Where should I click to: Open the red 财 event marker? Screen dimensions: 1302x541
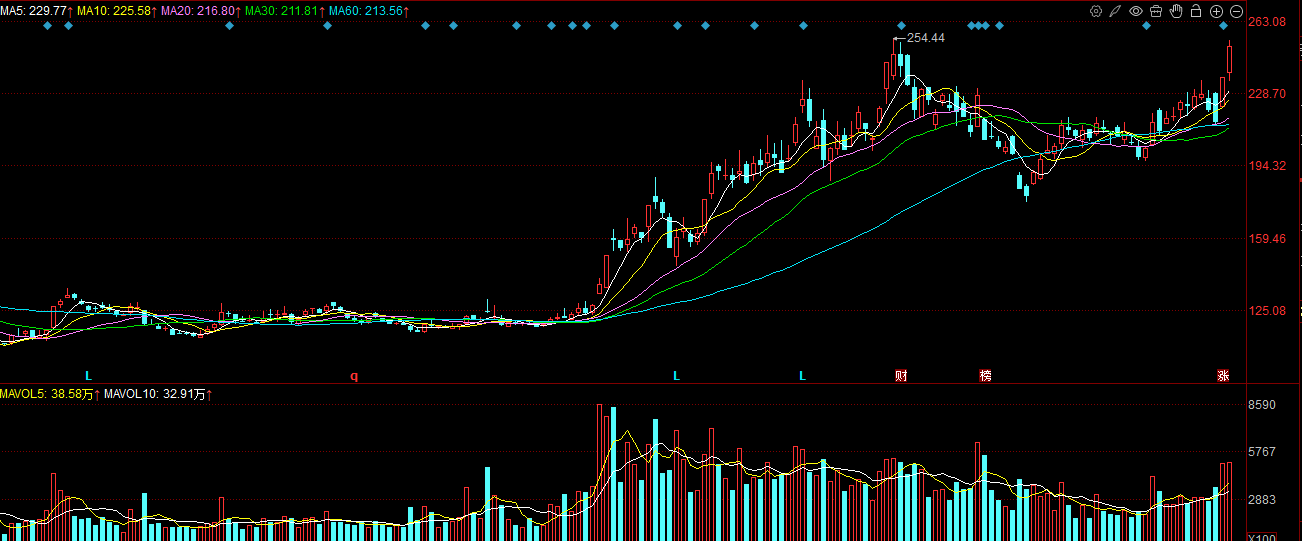pos(901,376)
